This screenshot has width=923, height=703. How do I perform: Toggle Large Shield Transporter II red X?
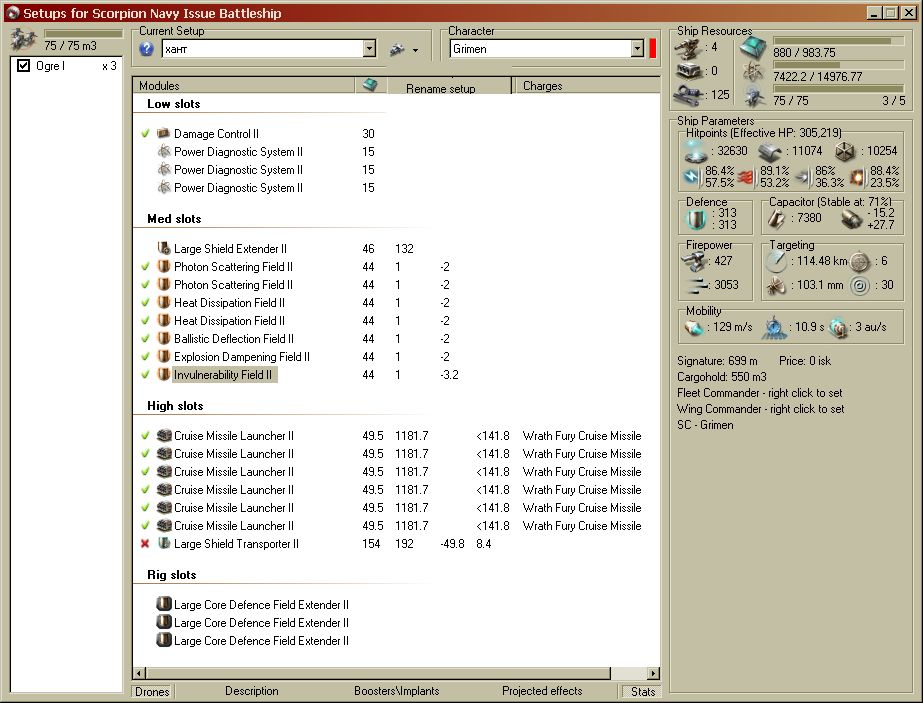(x=145, y=544)
